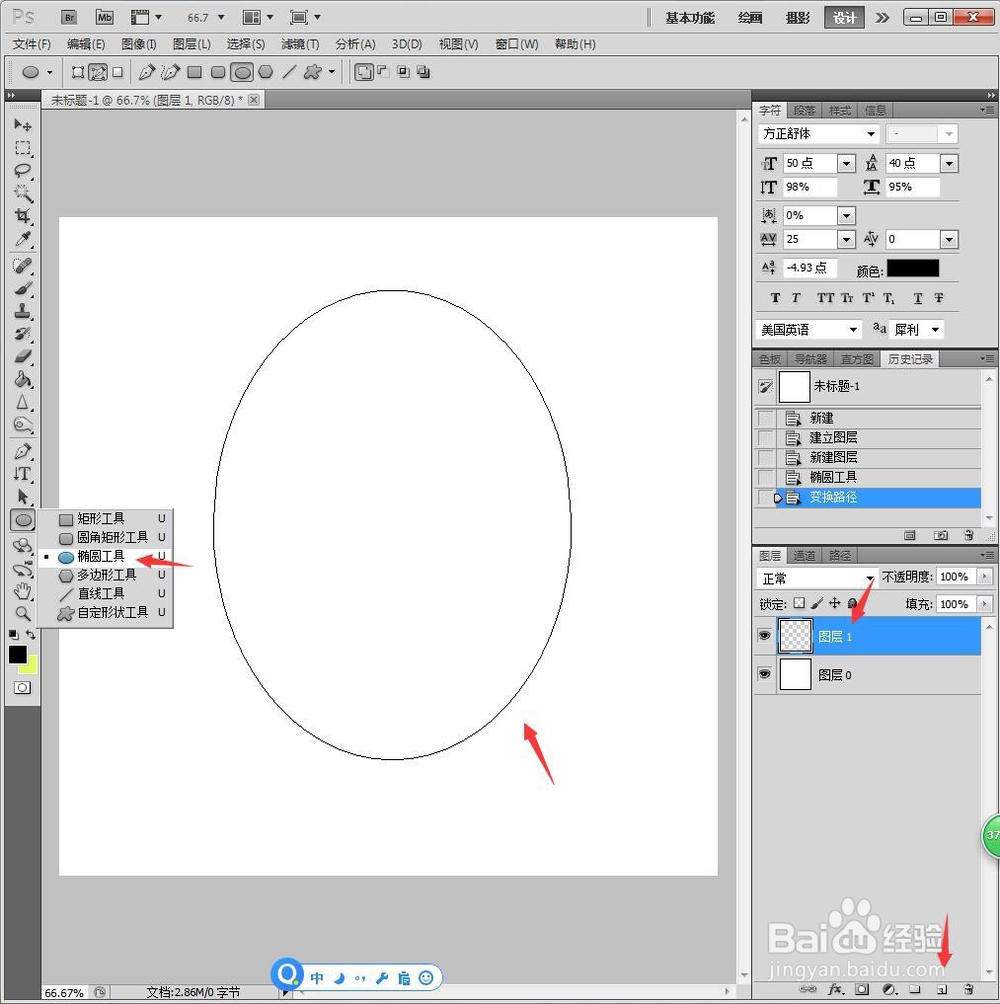The image size is (1000, 1004).
Task: Hide 图层 0 layer visibility eye
Action: tap(764, 674)
